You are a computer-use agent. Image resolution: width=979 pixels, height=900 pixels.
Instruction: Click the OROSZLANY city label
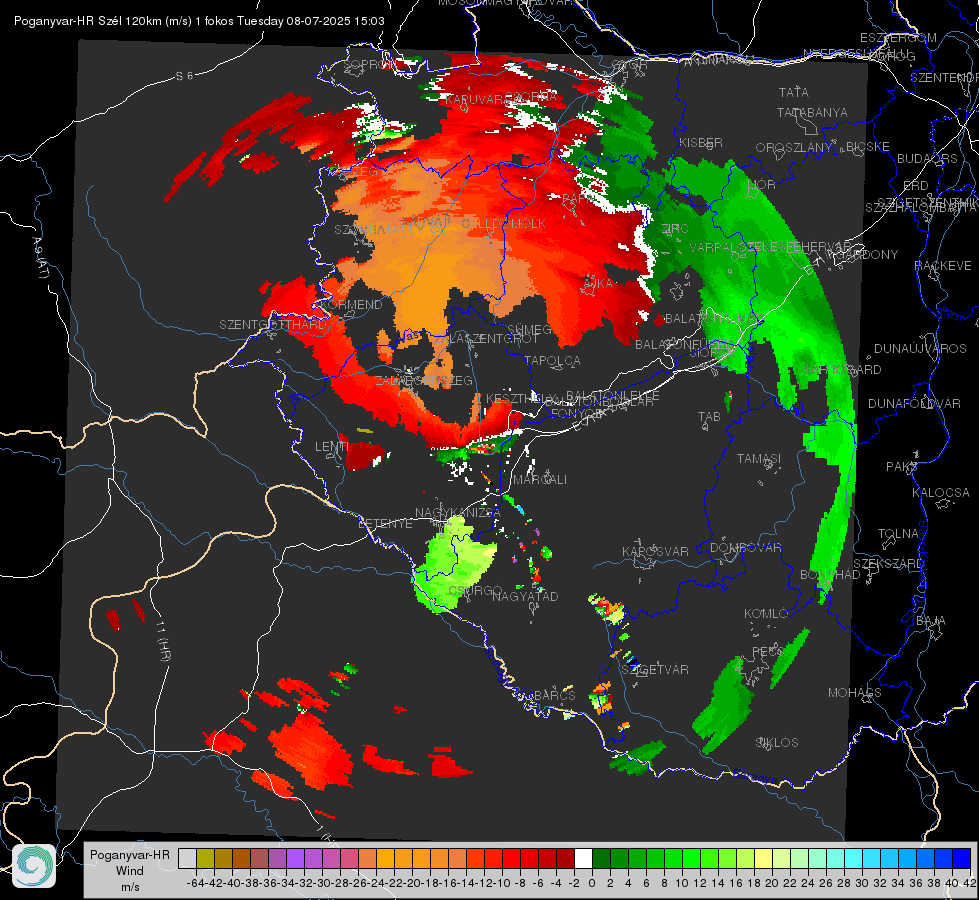tap(794, 147)
